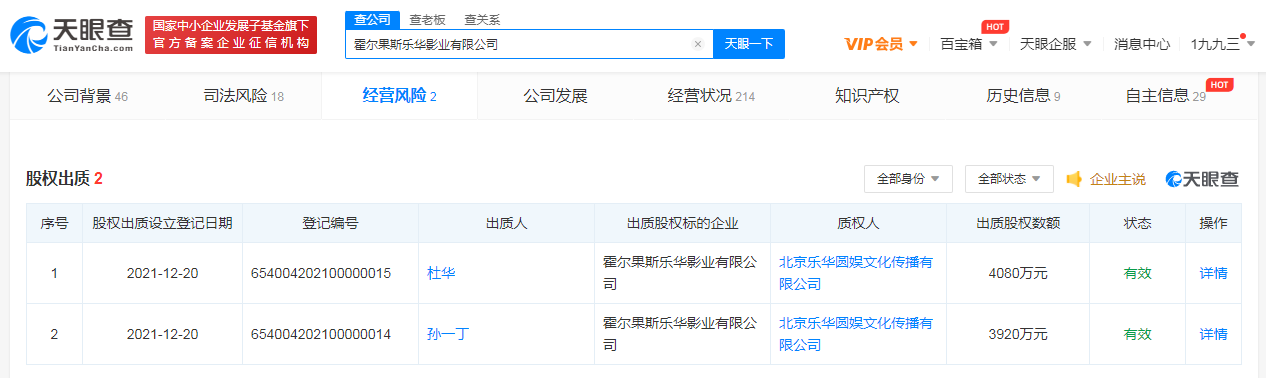Click the 股权出质 section heading
Screen dimensions: 1266x378
point(65,179)
